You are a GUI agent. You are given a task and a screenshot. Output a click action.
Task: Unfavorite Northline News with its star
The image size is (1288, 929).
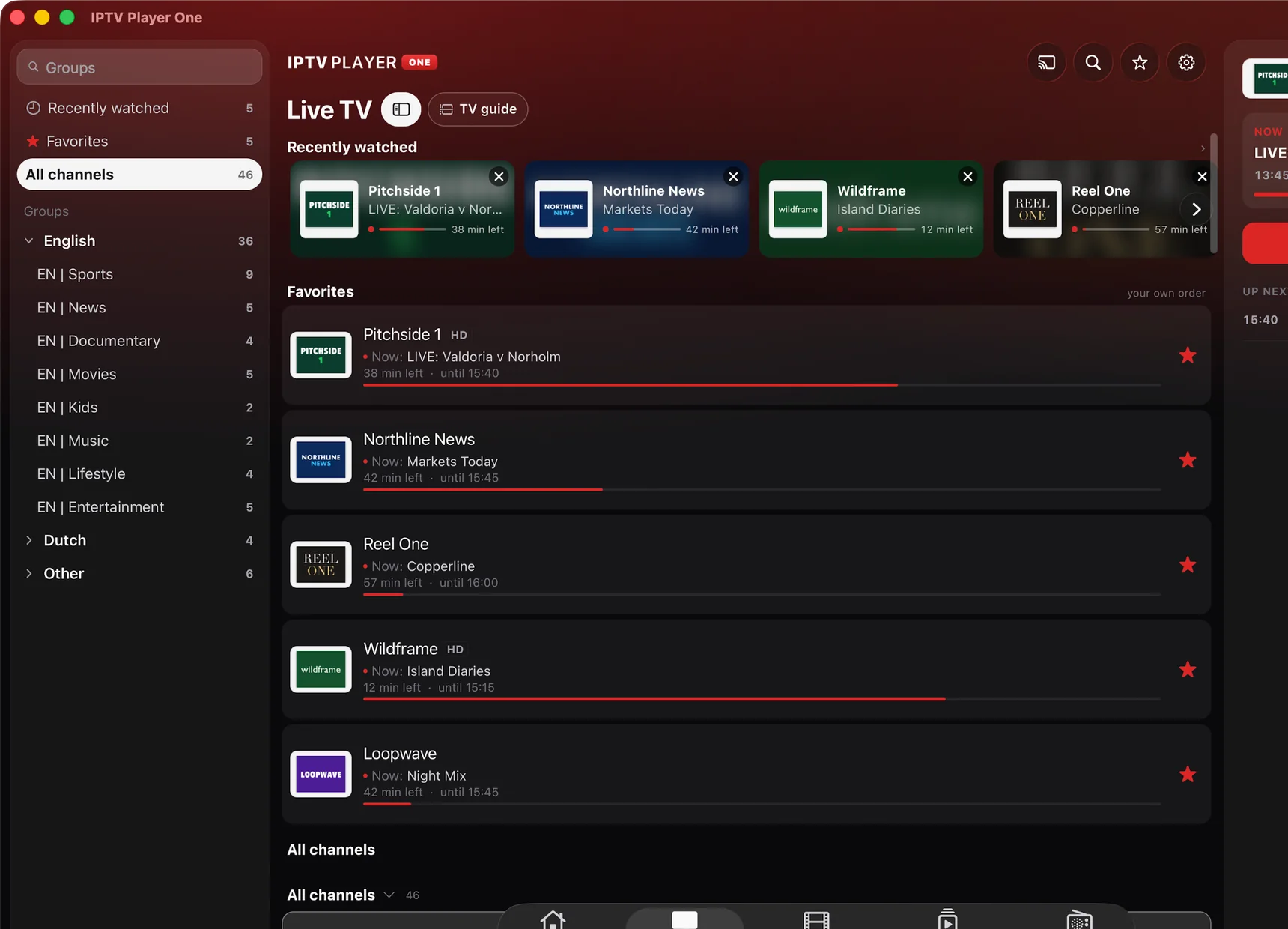coord(1188,460)
